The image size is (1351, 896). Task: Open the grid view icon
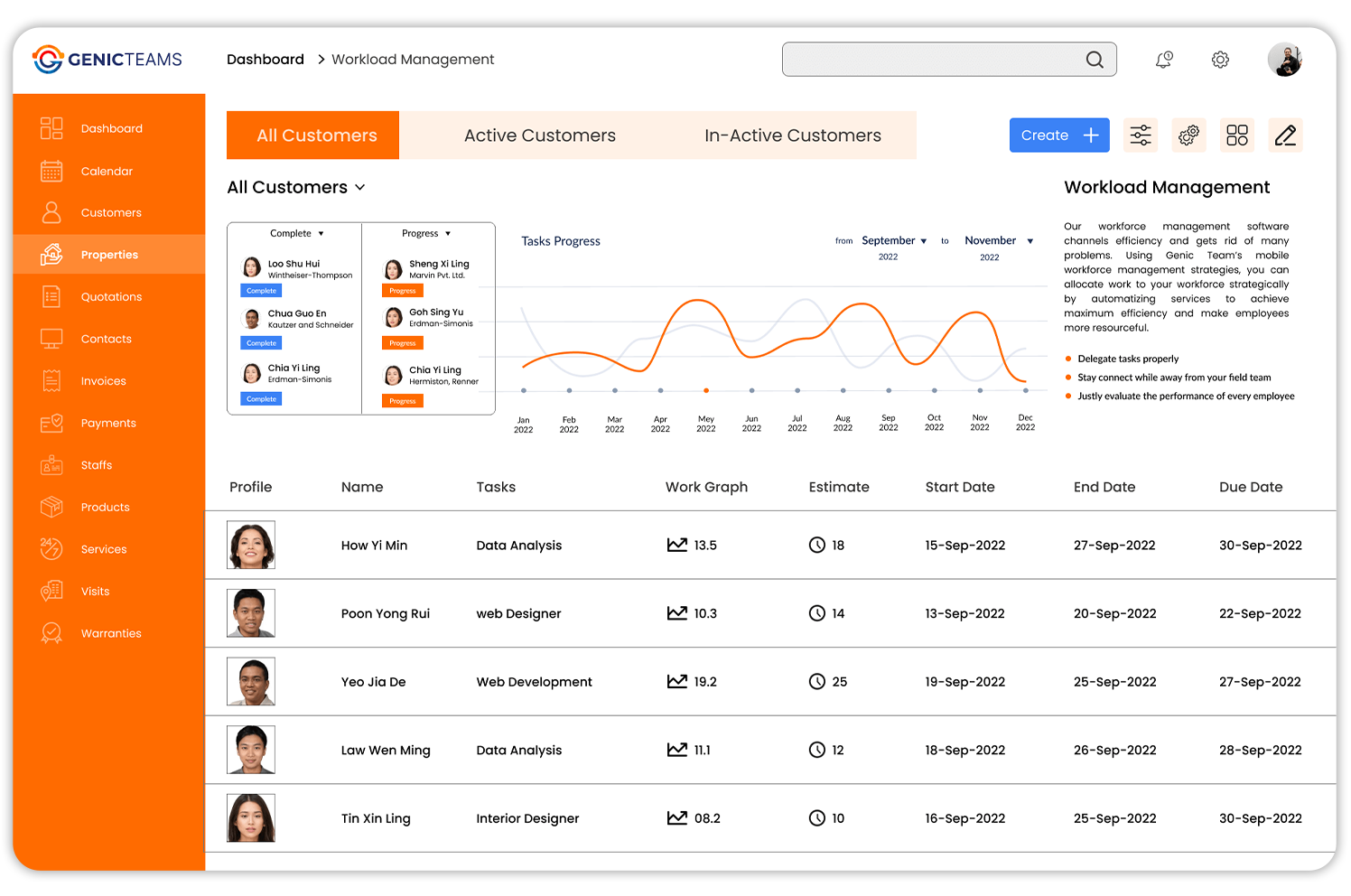pos(1237,135)
